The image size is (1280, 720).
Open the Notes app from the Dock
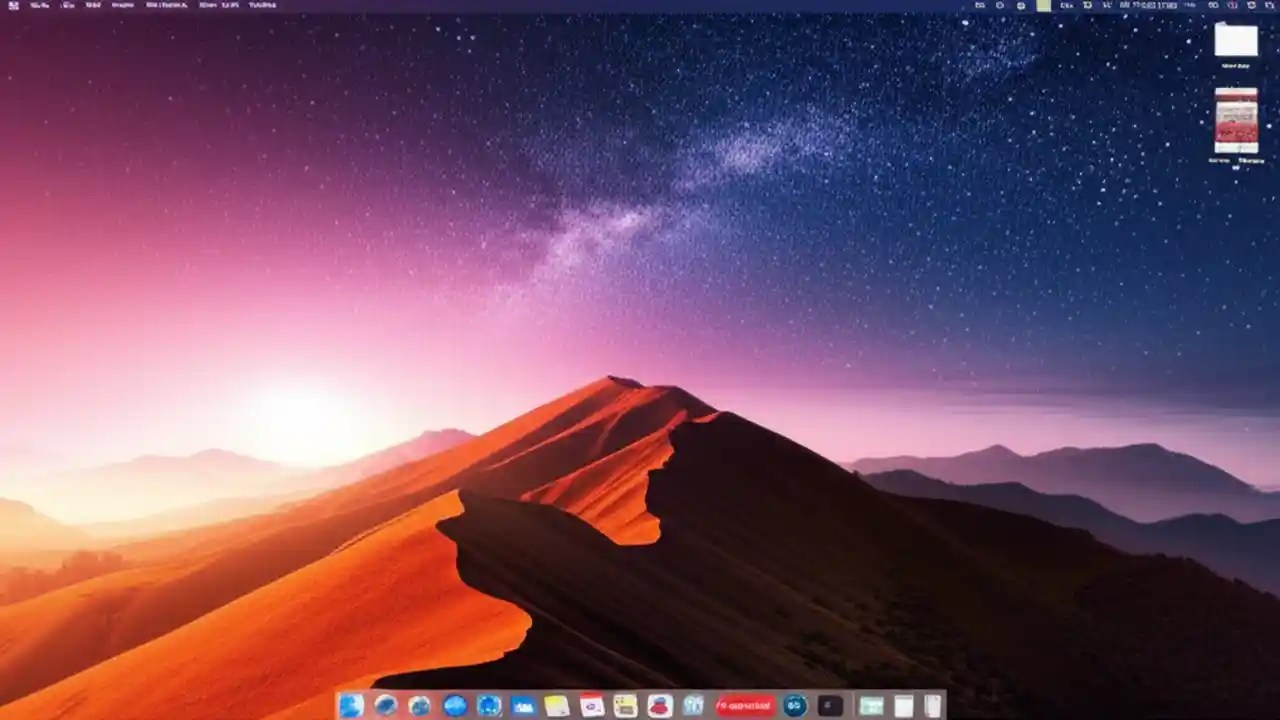click(x=555, y=706)
